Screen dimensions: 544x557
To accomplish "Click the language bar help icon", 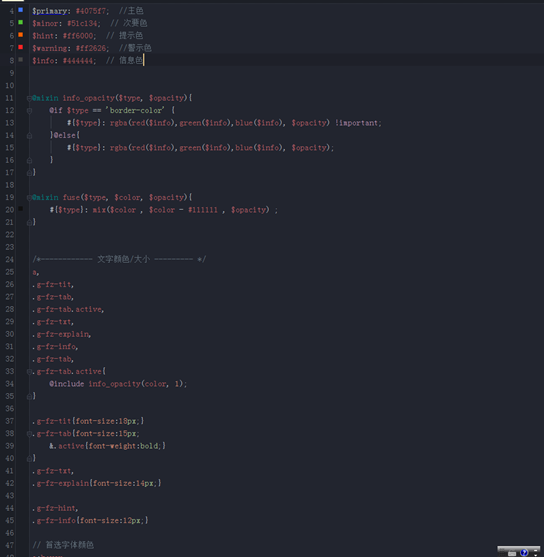I will (x=524, y=553).
